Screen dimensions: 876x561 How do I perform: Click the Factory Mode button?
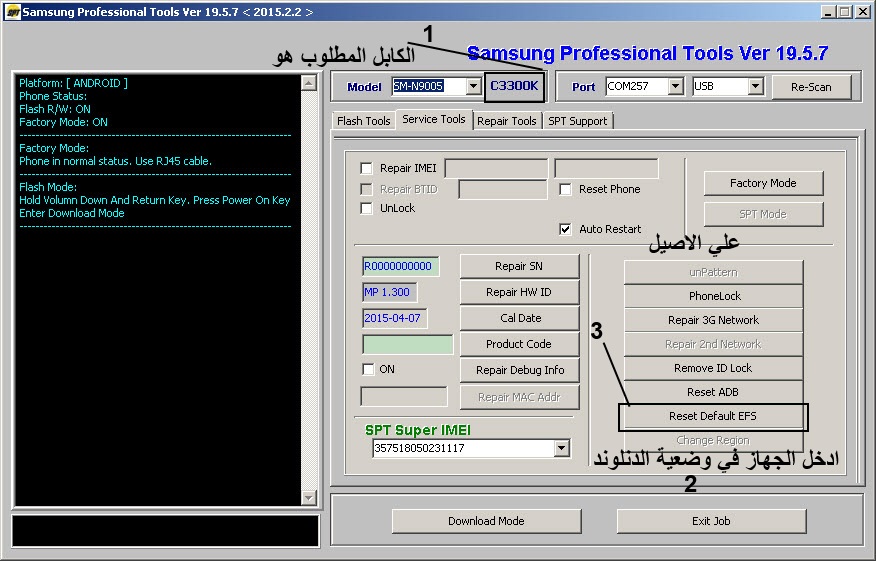(x=763, y=183)
